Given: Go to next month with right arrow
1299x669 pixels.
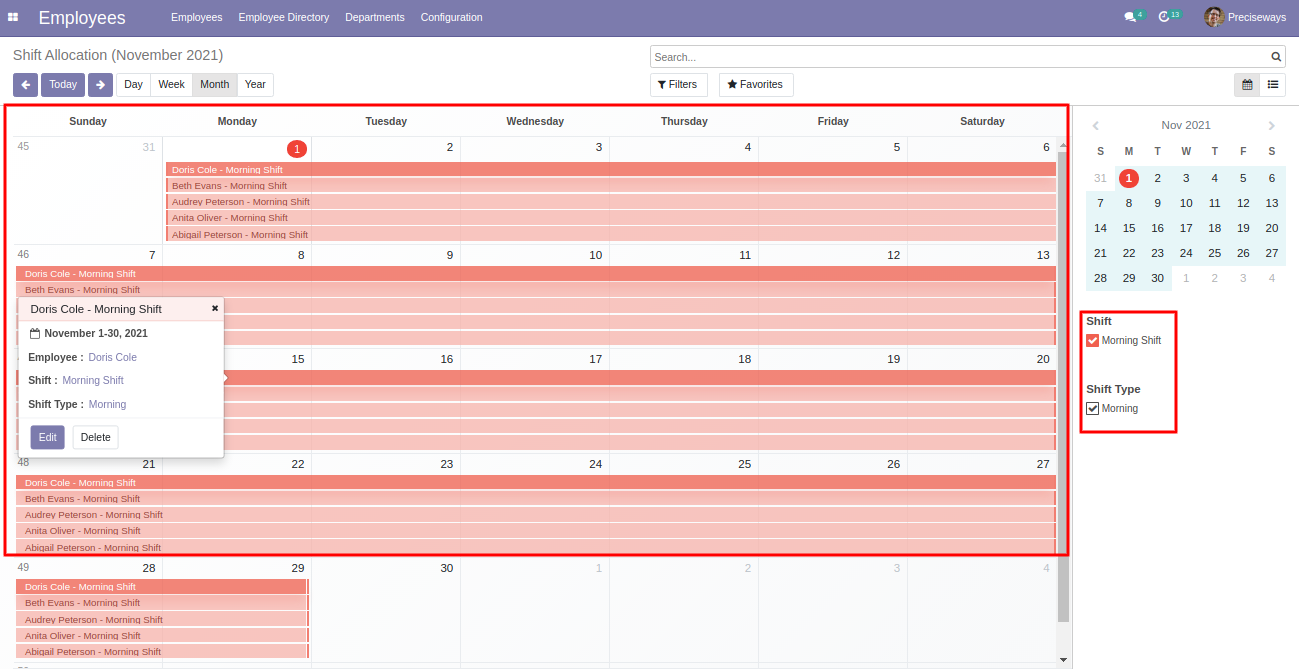Looking at the screenshot, I should tap(100, 85).
